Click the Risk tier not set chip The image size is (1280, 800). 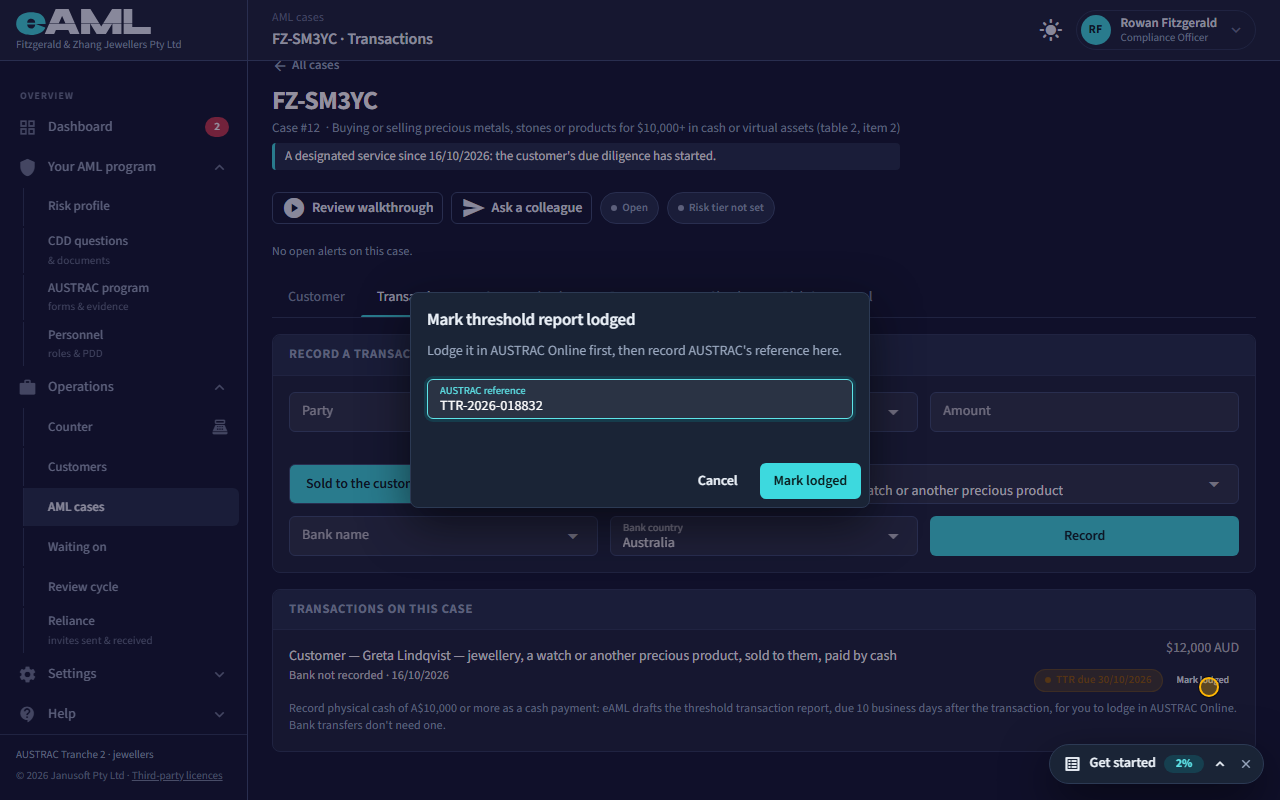click(721, 208)
